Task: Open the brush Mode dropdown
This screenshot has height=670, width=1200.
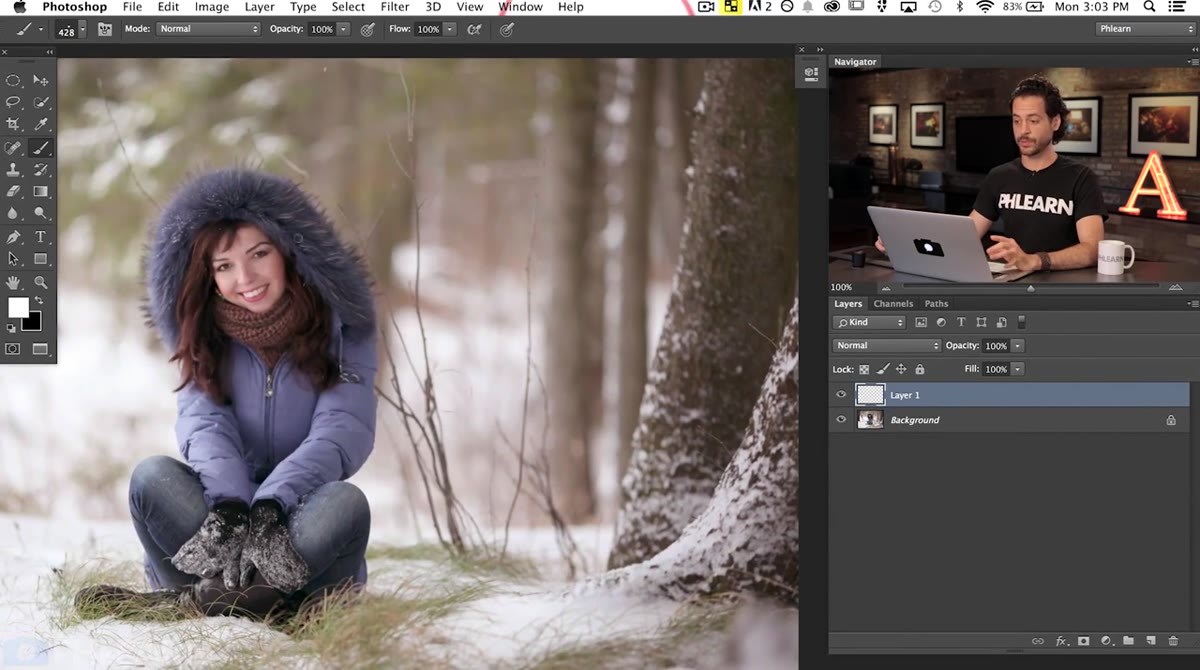Action: (x=207, y=29)
